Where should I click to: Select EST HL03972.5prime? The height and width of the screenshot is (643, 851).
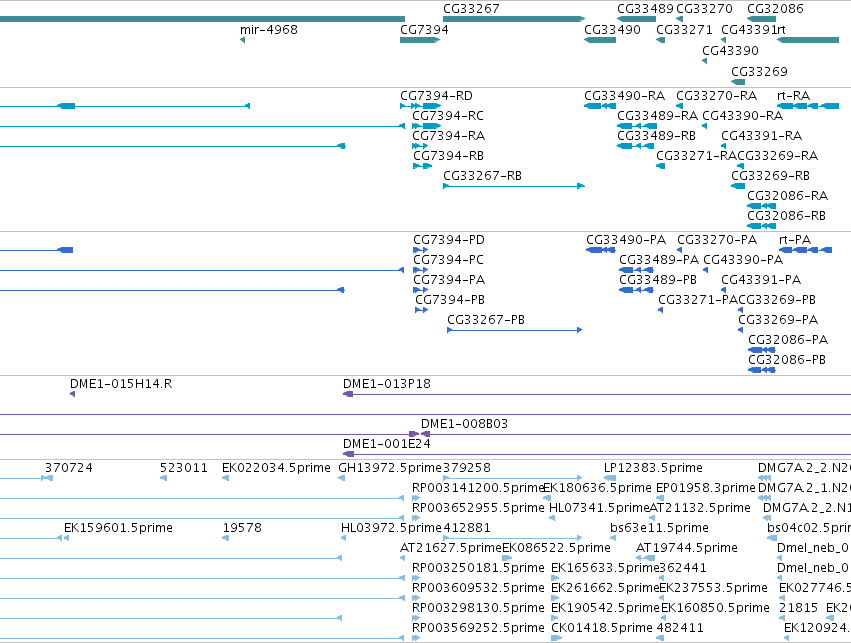tap(391, 528)
